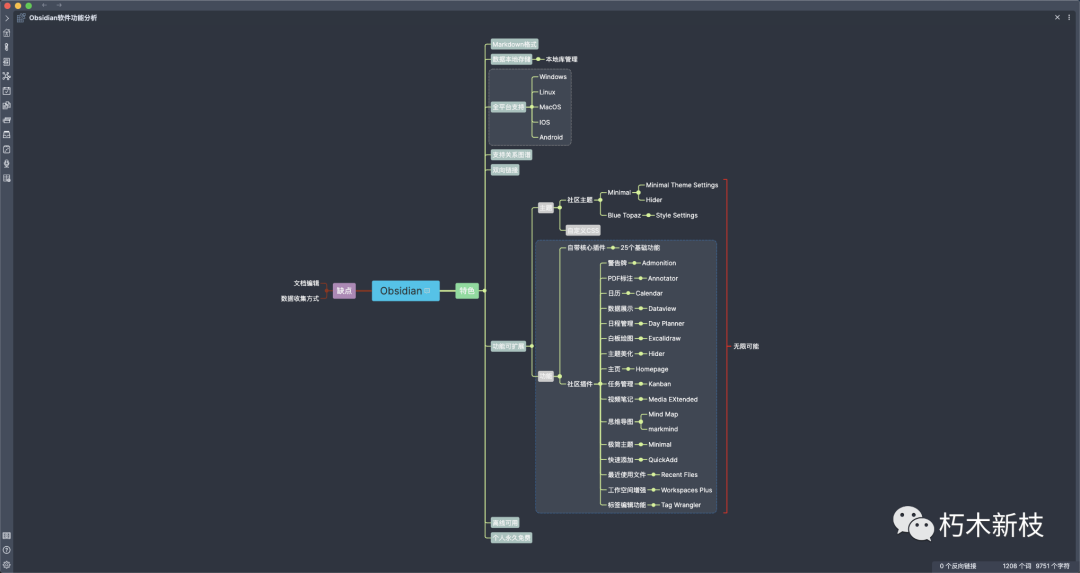Select the MacOS node
Image resolution: width=1080 pixels, height=573 pixels.
point(550,107)
